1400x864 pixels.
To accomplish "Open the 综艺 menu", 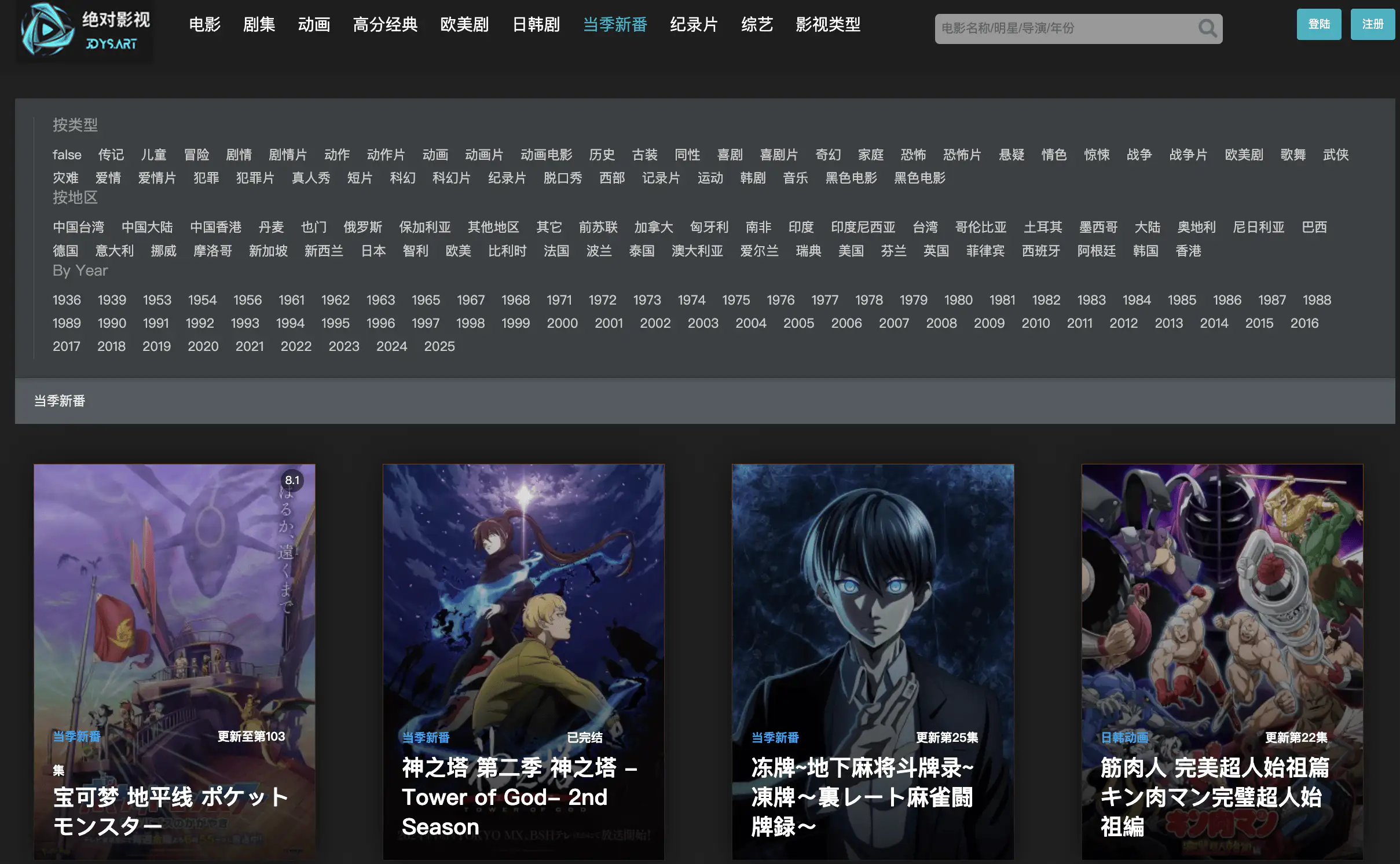I will (757, 24).
